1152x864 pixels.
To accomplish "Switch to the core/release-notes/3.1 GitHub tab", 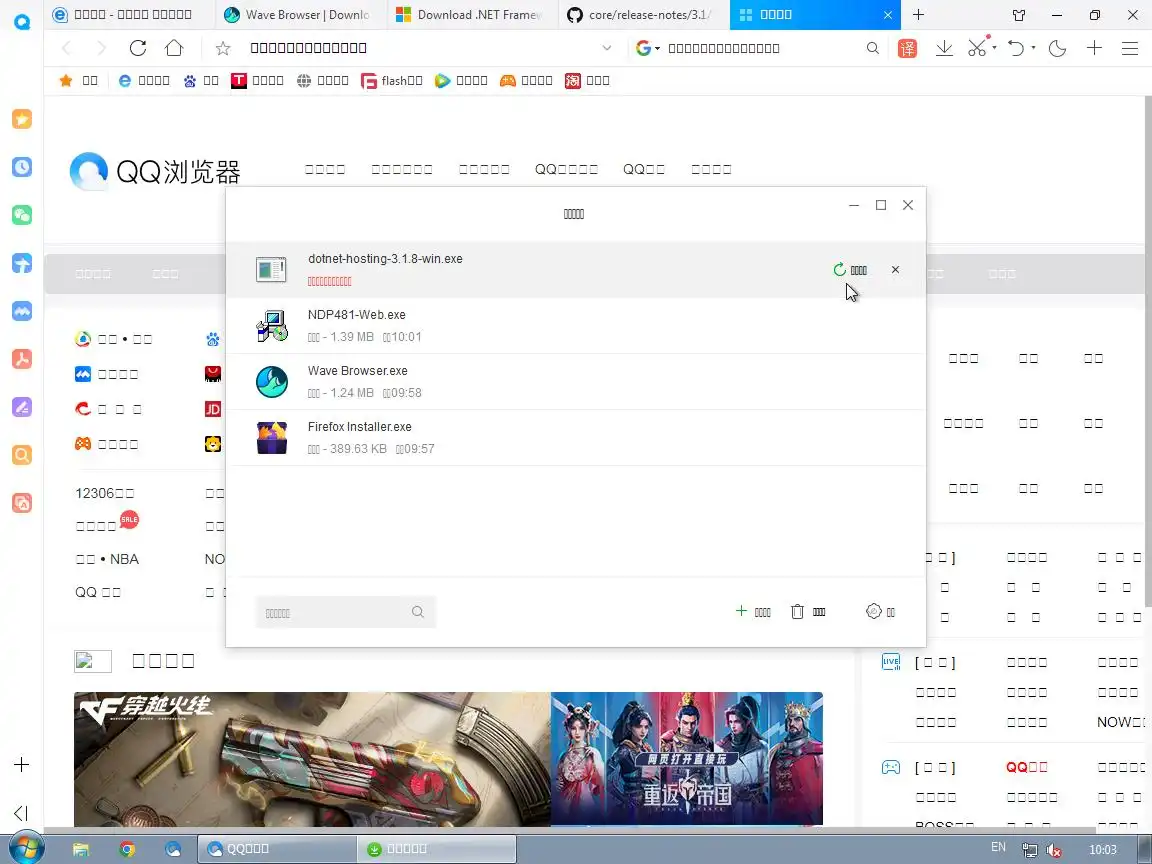I will (x=644, y=15).
